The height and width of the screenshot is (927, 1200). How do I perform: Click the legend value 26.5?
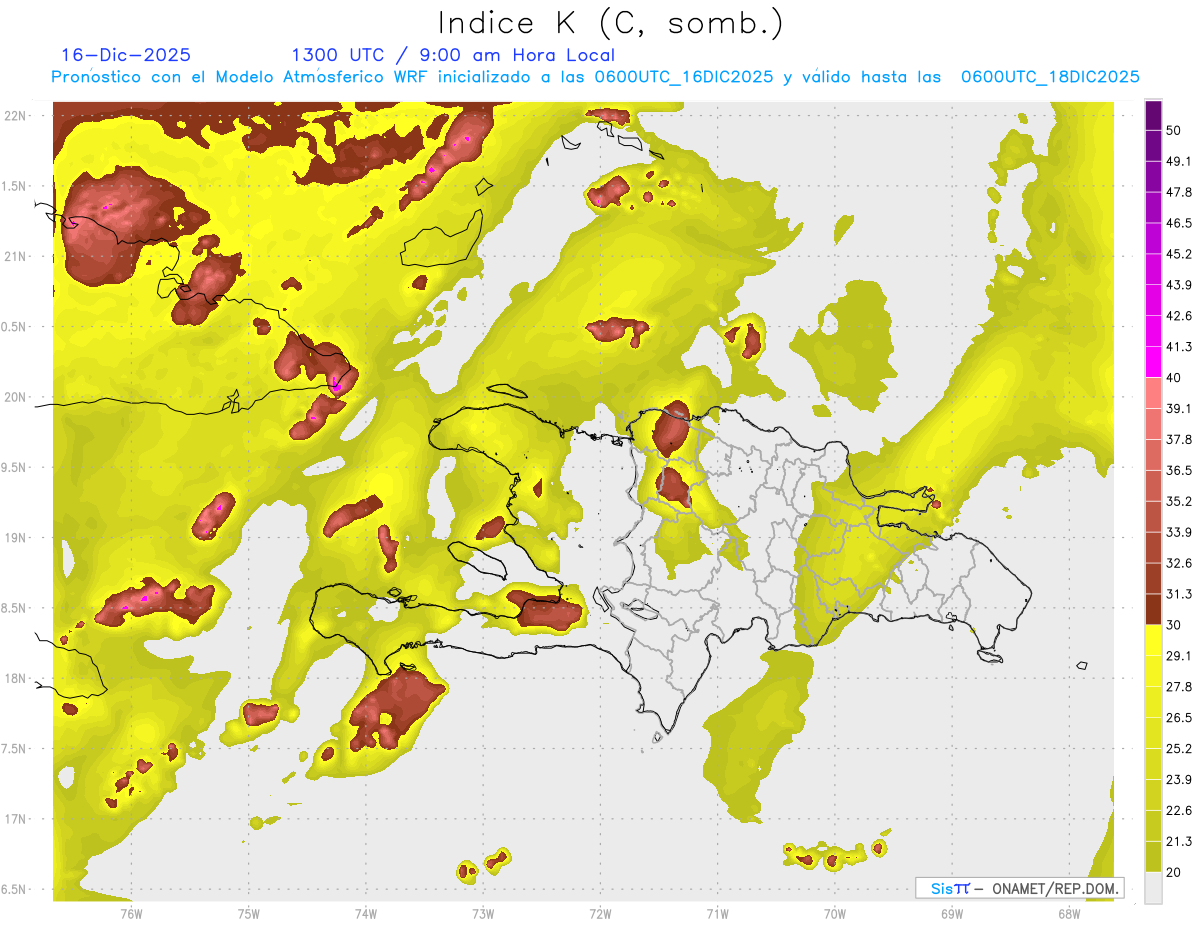click(x=1179, y=718)
